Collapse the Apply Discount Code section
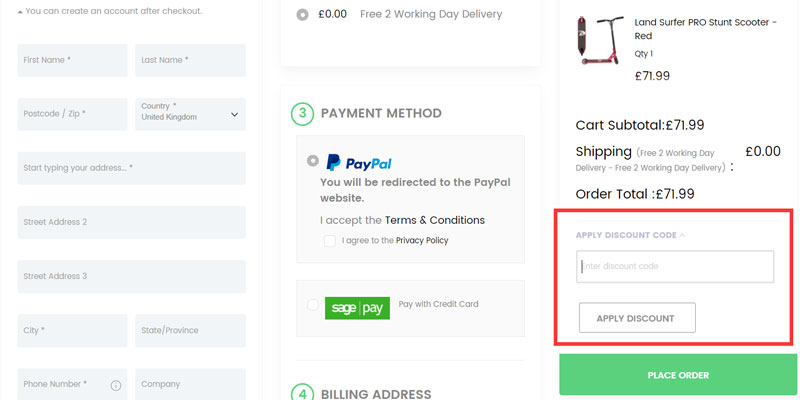The width and height of the screenshot is (800, 400). tap(630, 235)
